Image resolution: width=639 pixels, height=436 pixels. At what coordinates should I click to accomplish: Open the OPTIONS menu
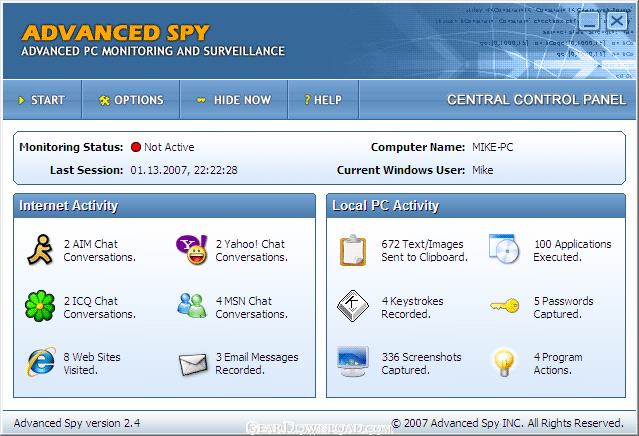coord(131,100)
